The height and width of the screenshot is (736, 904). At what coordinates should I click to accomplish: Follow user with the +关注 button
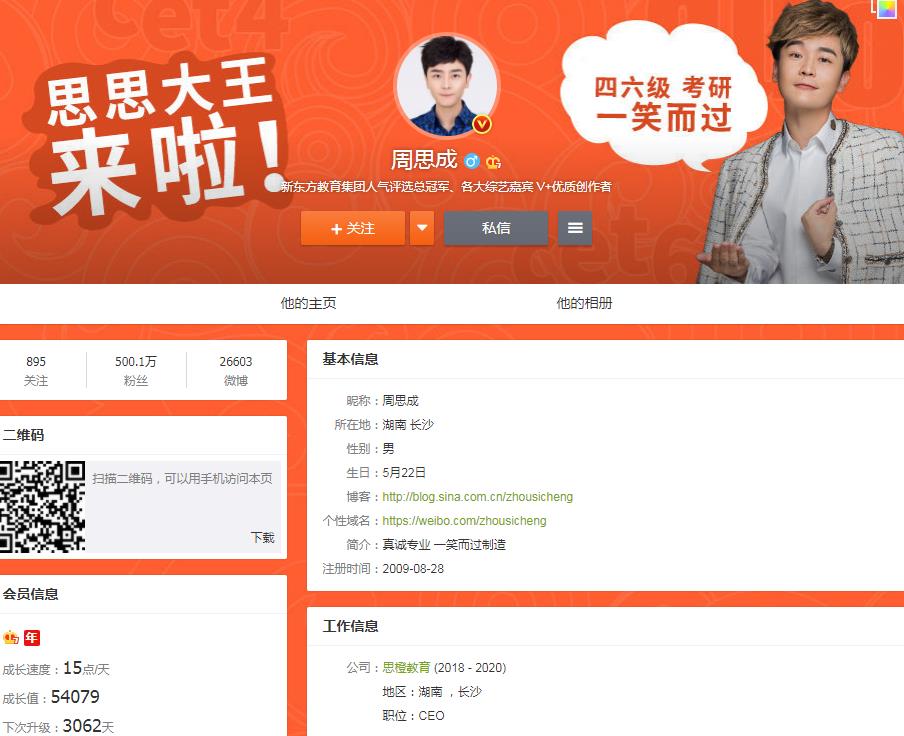click(x=353, y=228)
